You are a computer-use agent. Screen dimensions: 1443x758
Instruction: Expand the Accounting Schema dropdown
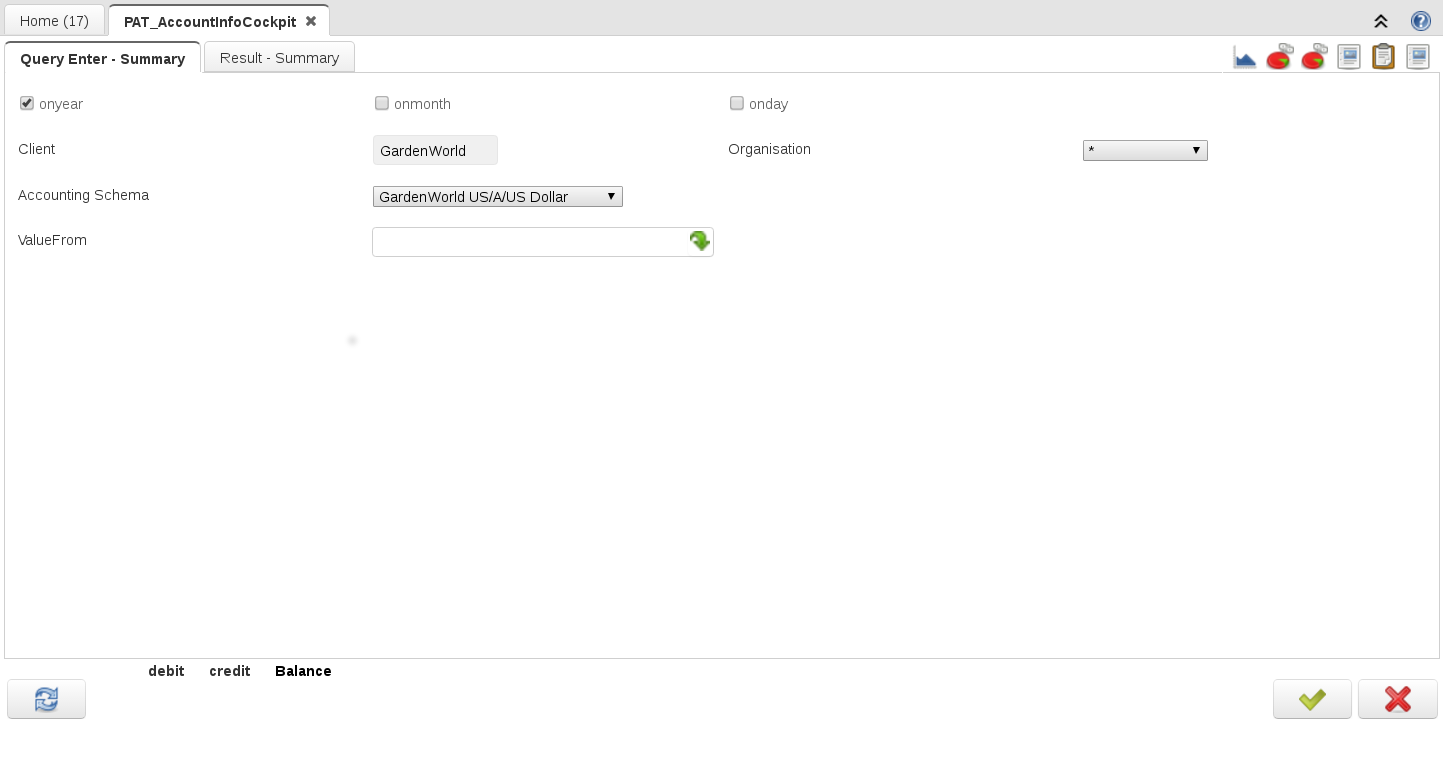[497, 197]
